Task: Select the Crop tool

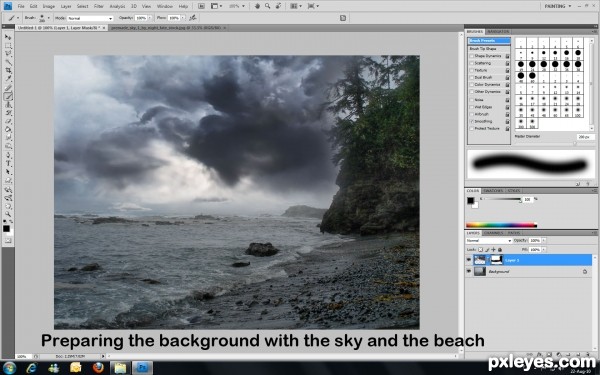Action: (8, 71)
